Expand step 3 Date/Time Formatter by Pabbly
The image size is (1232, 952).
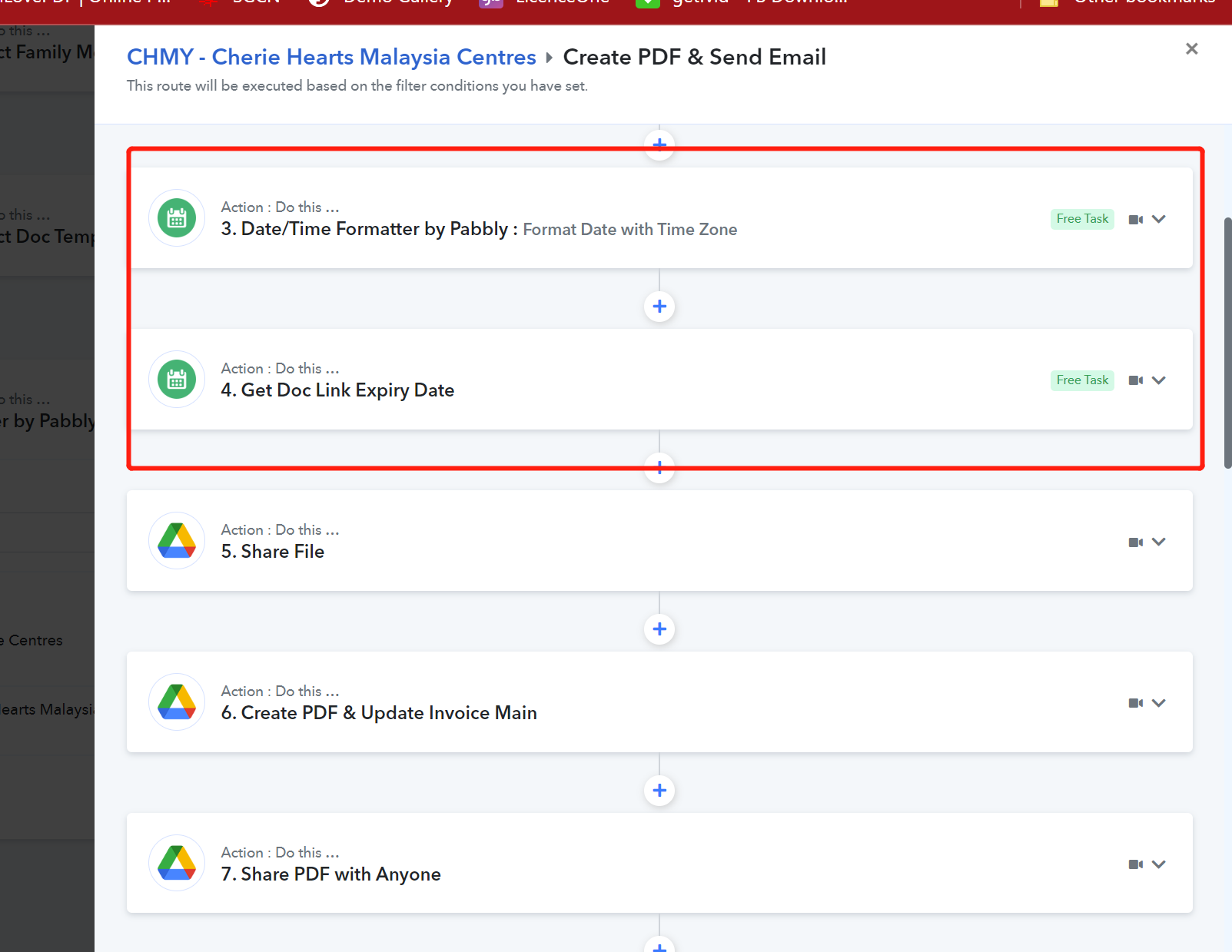click(x=1159, y=219)
